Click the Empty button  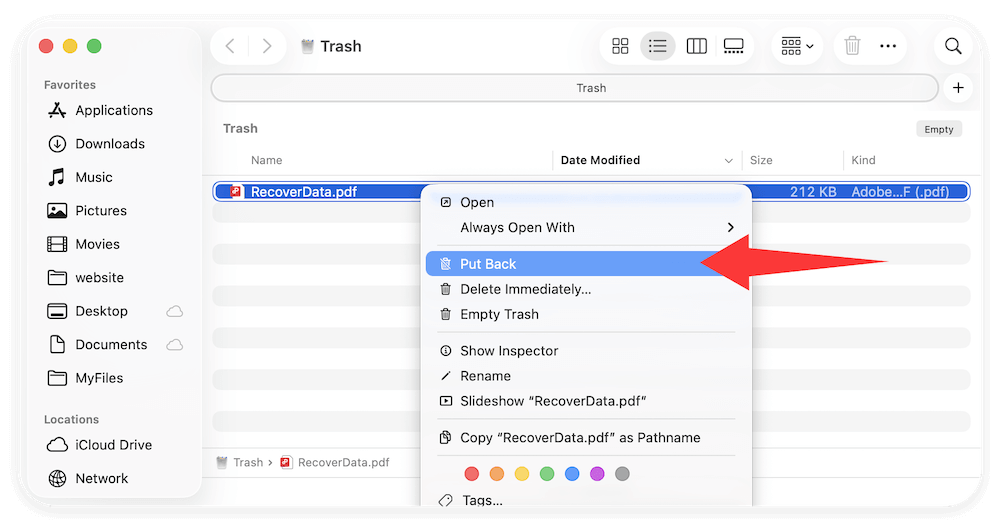pos(939,129)
